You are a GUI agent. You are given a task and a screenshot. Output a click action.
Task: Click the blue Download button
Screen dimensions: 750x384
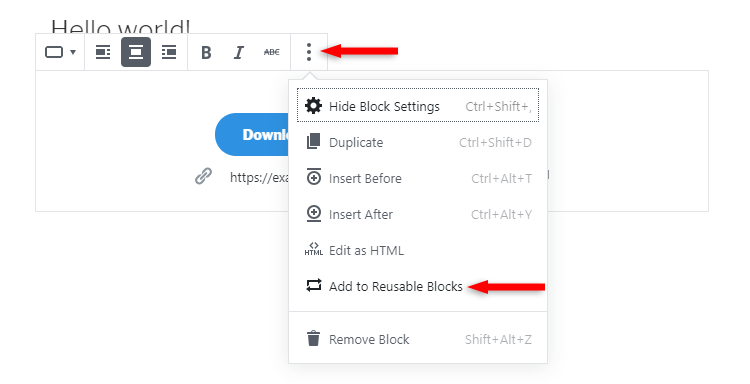click(x=252, y=134)
